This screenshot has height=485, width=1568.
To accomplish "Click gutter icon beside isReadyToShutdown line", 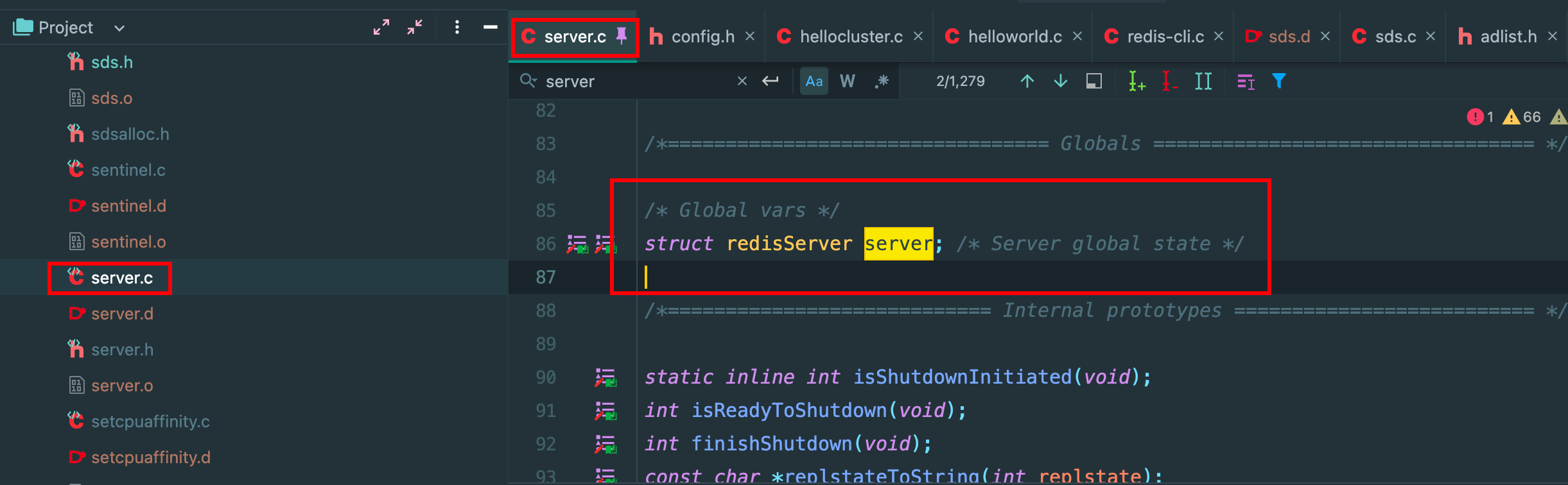I will (605, 411).
